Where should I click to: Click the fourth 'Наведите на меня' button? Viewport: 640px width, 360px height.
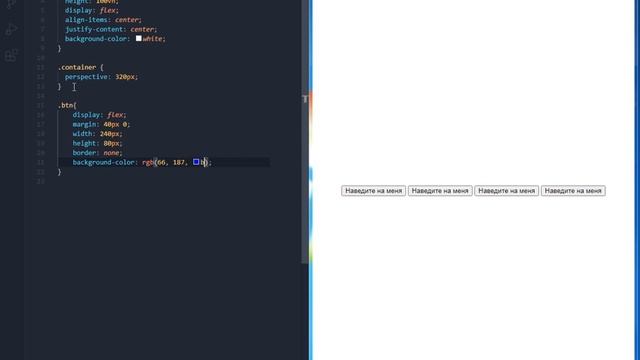point(573,191)
